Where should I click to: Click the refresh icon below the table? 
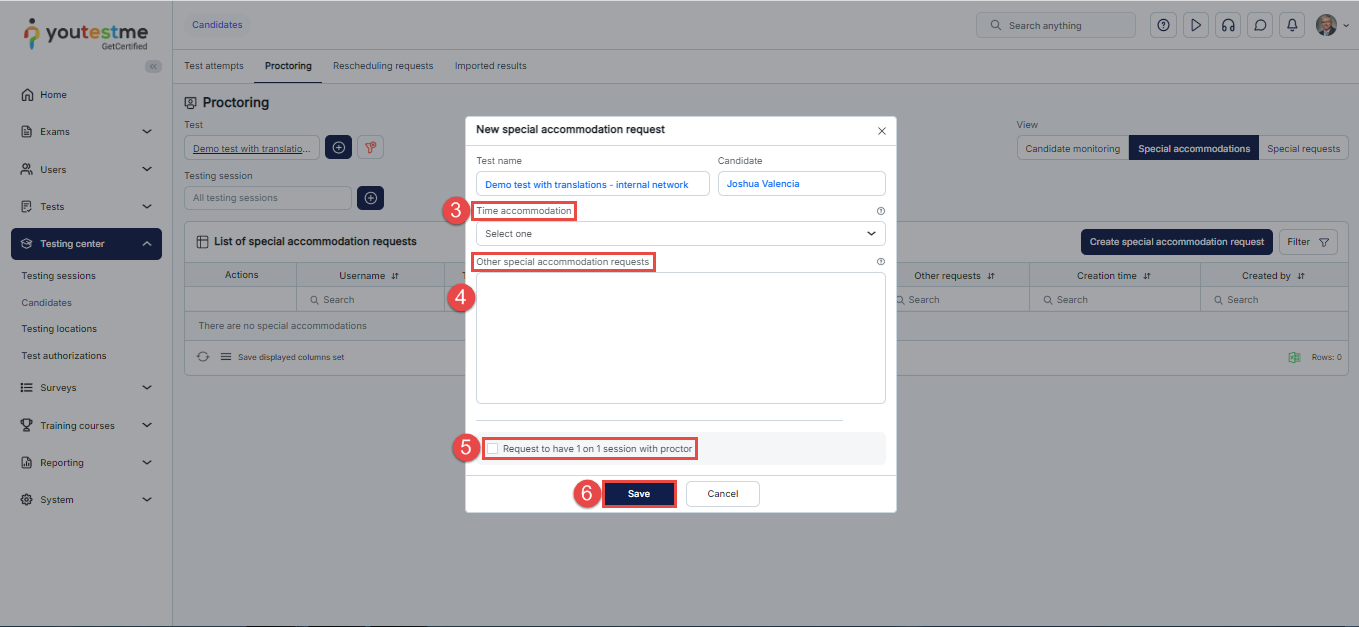(203, 357)
